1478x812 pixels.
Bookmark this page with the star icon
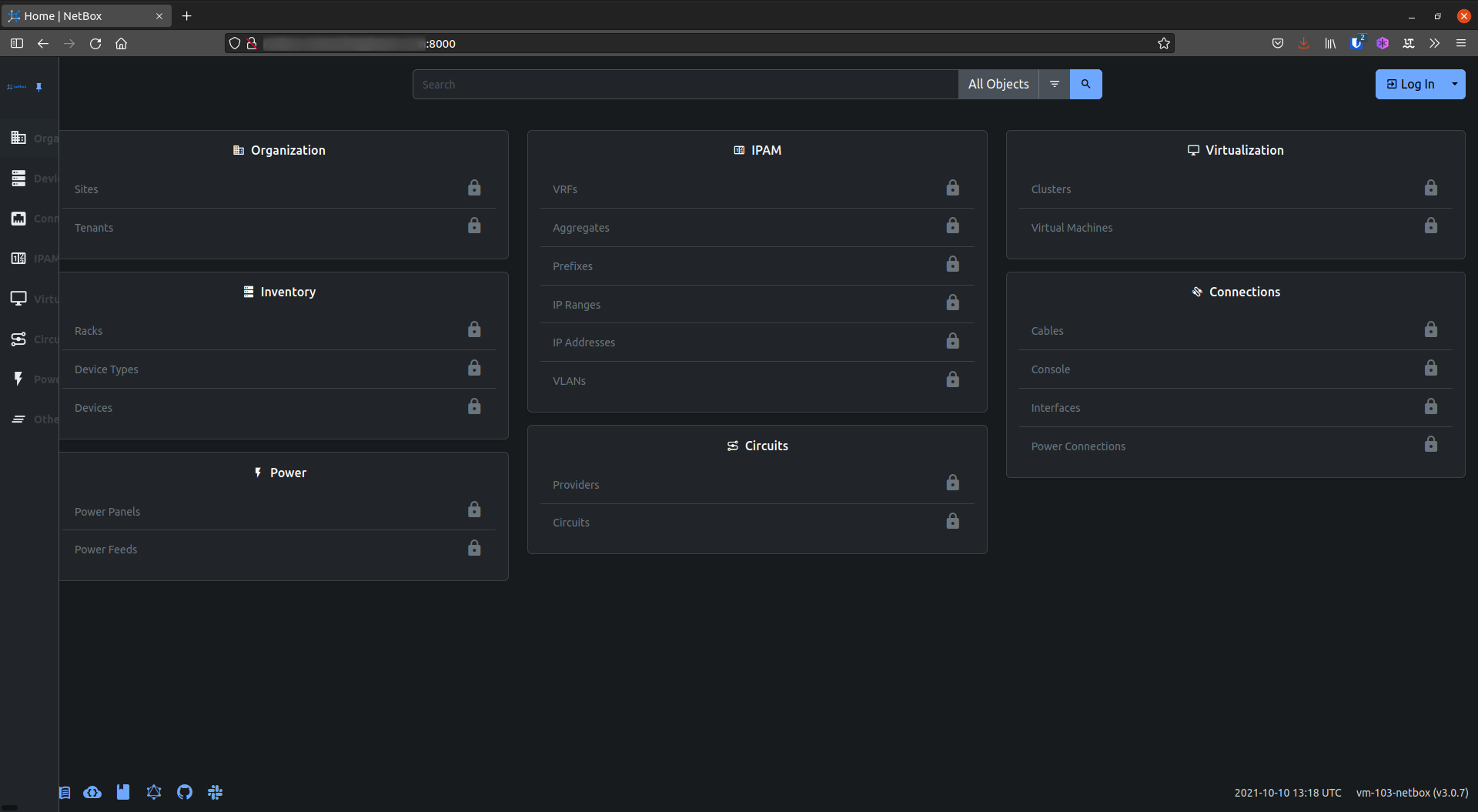[x=1164, y=43]
